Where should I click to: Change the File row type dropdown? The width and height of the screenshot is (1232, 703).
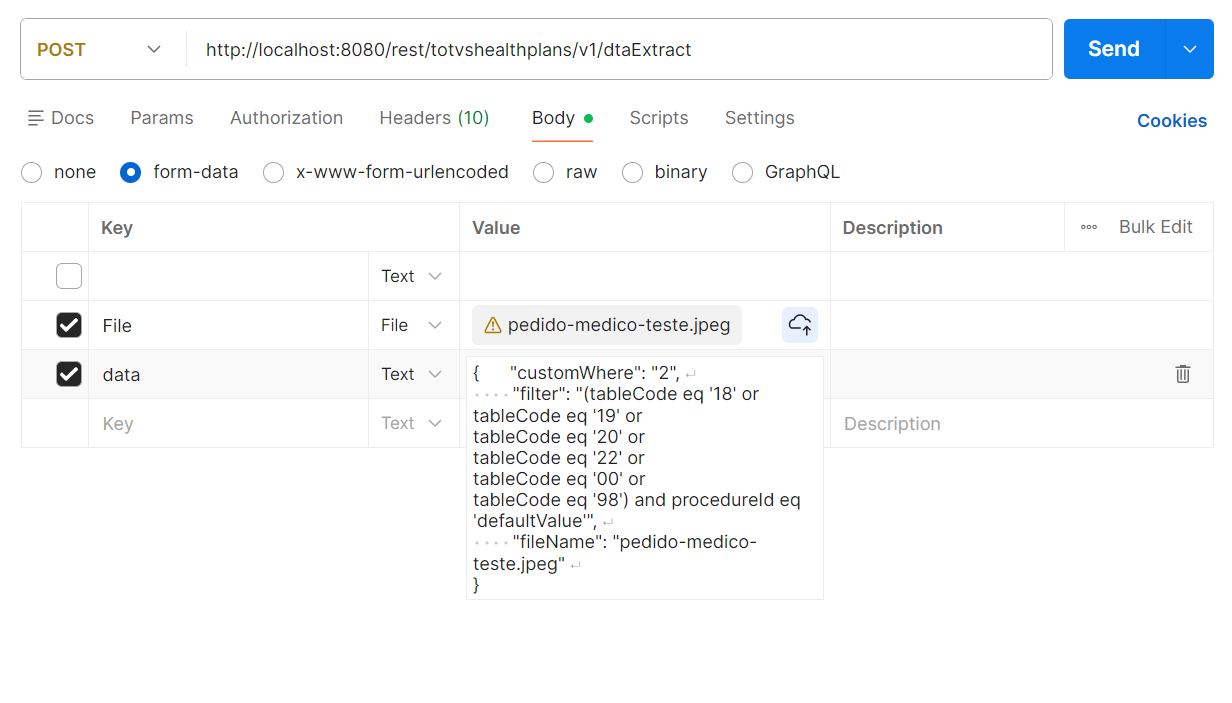[x=411, y=325]
